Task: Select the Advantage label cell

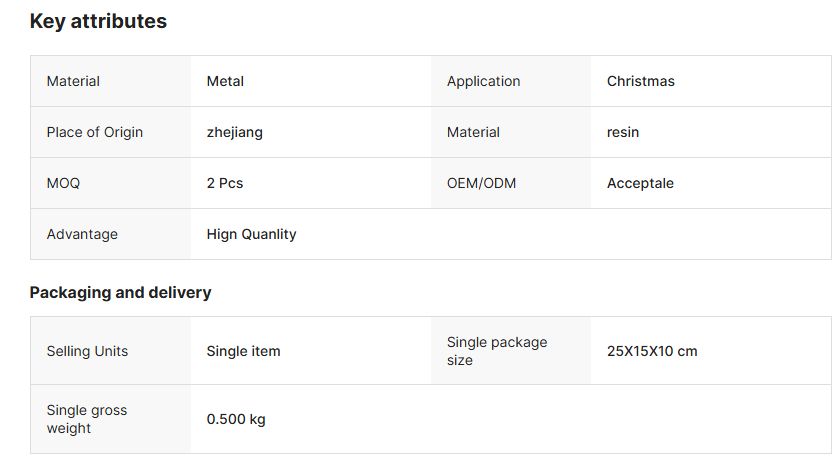Action: [x=82, y=234]
